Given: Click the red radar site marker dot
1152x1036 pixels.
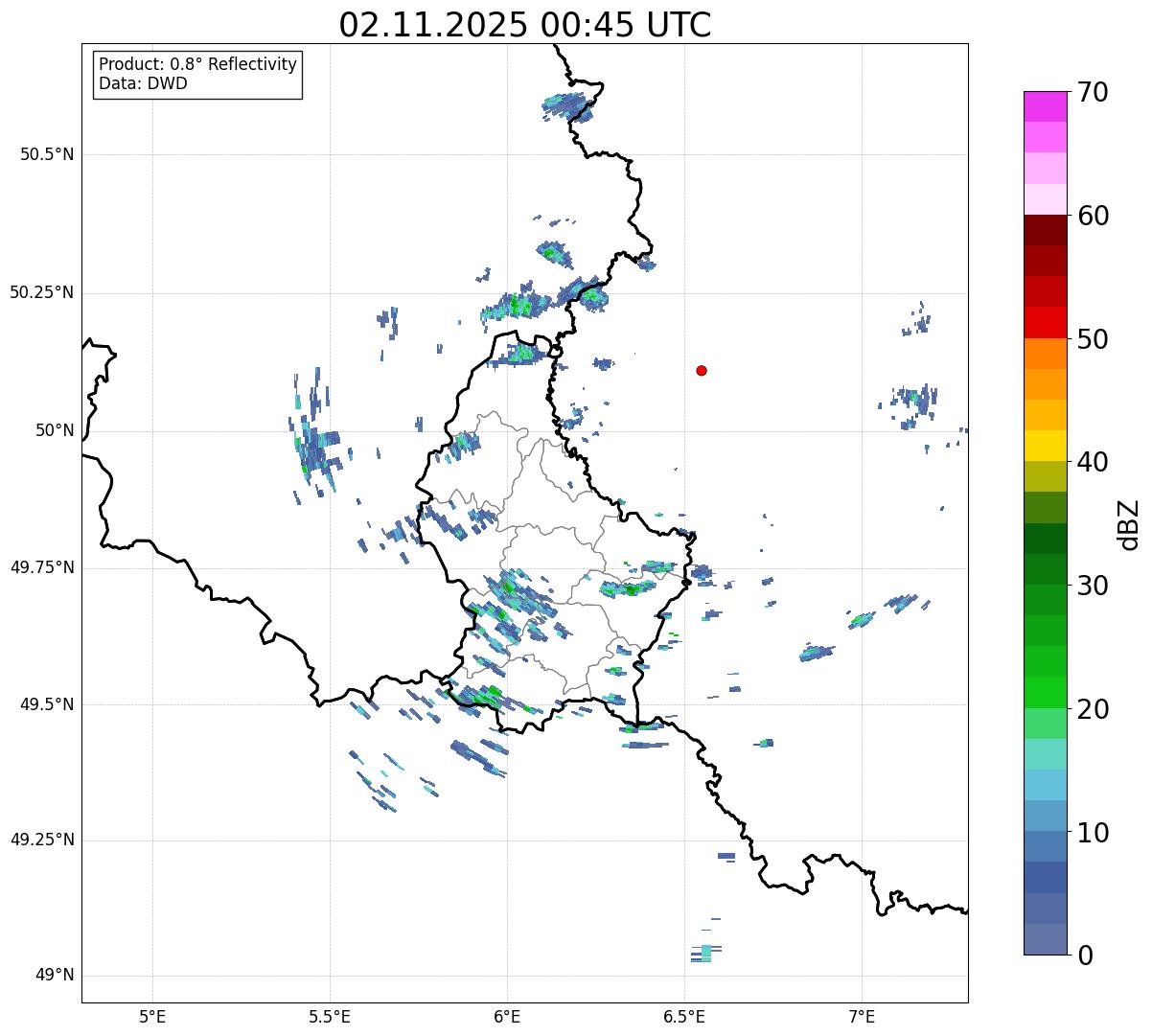Looking at the screenshot, I should pos(702,370).
